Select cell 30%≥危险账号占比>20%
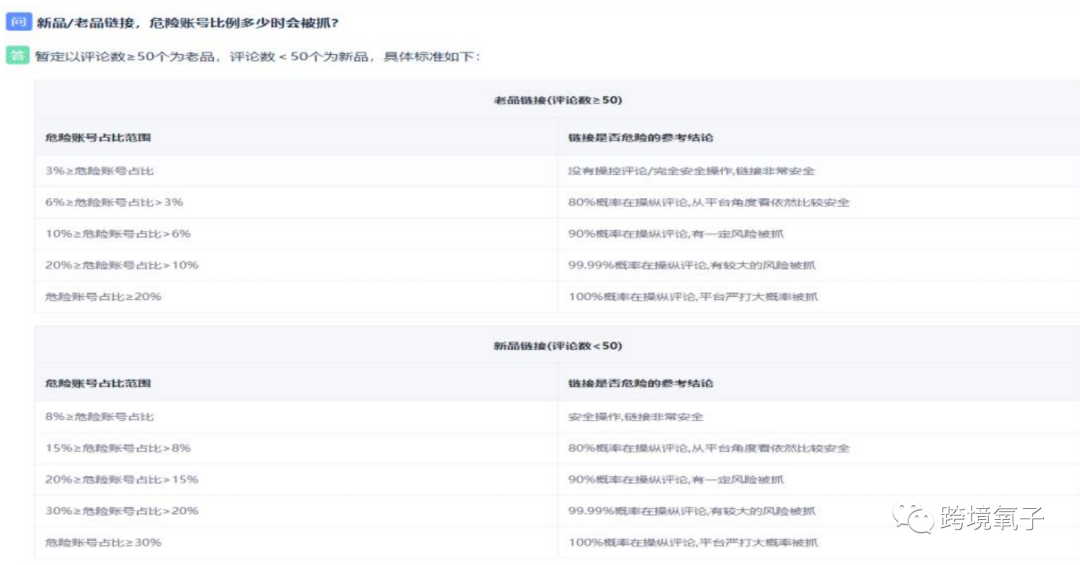 click(122, 511)
